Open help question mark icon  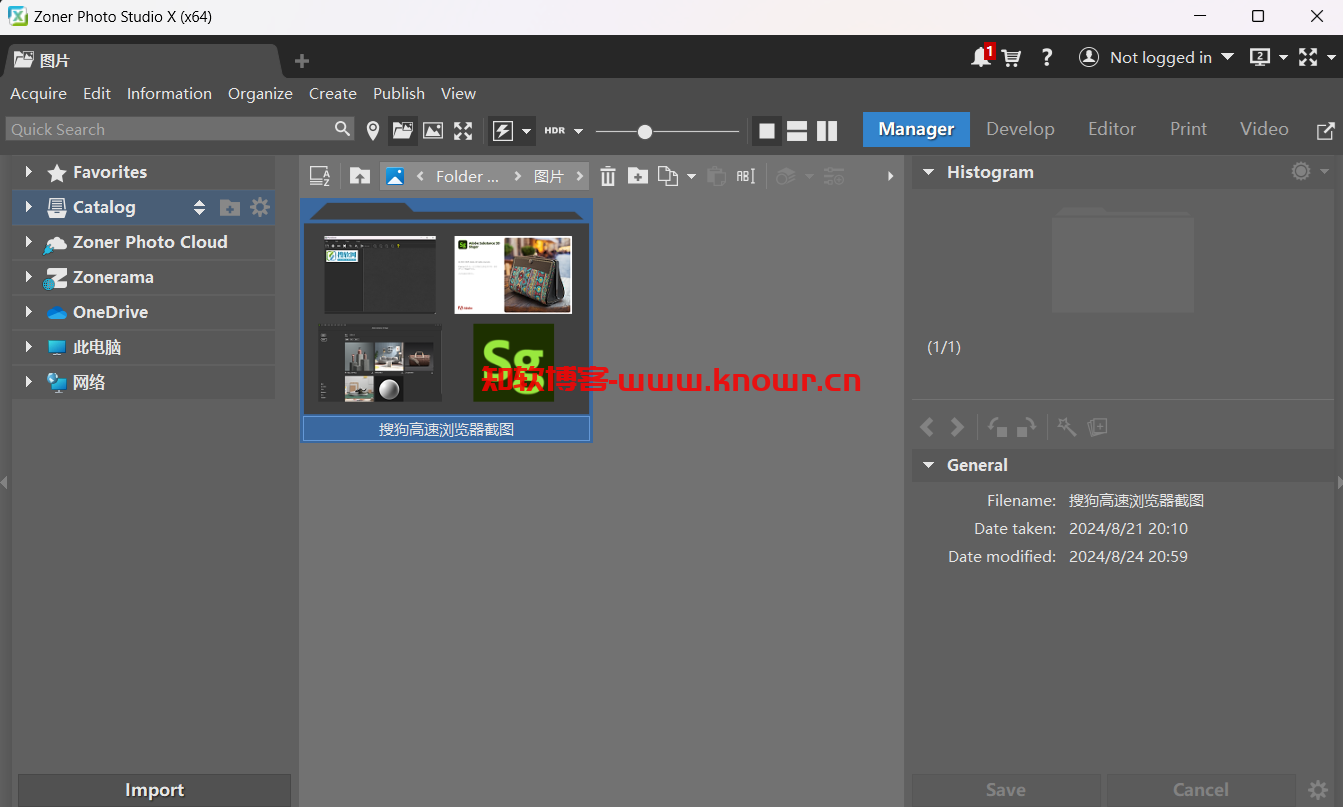(x=1047, y=58)
